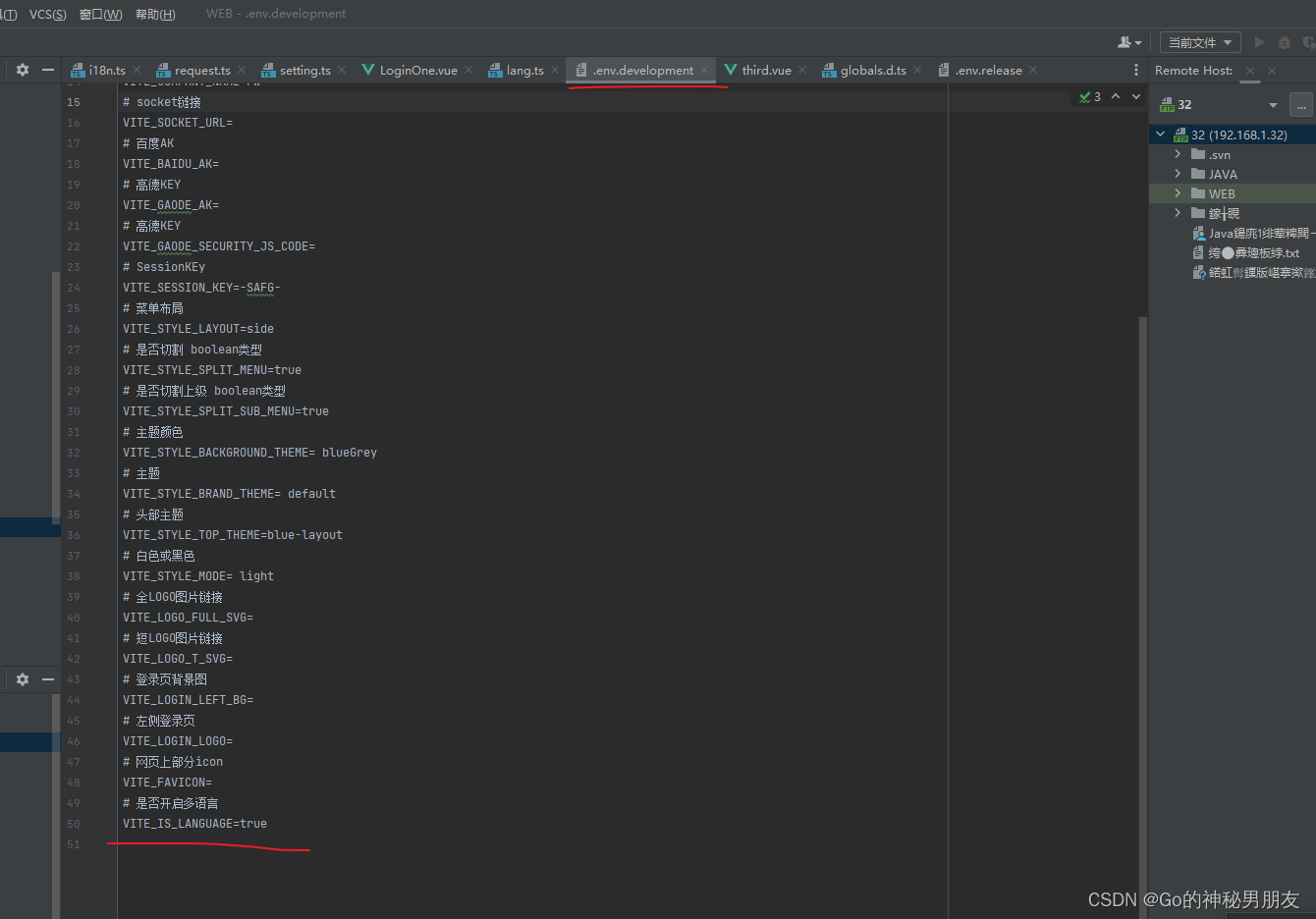Viewport: 1316px width, 919px height.
Task: Open the 当前文件 run configuration dropdown
Action: point(1200,42)
